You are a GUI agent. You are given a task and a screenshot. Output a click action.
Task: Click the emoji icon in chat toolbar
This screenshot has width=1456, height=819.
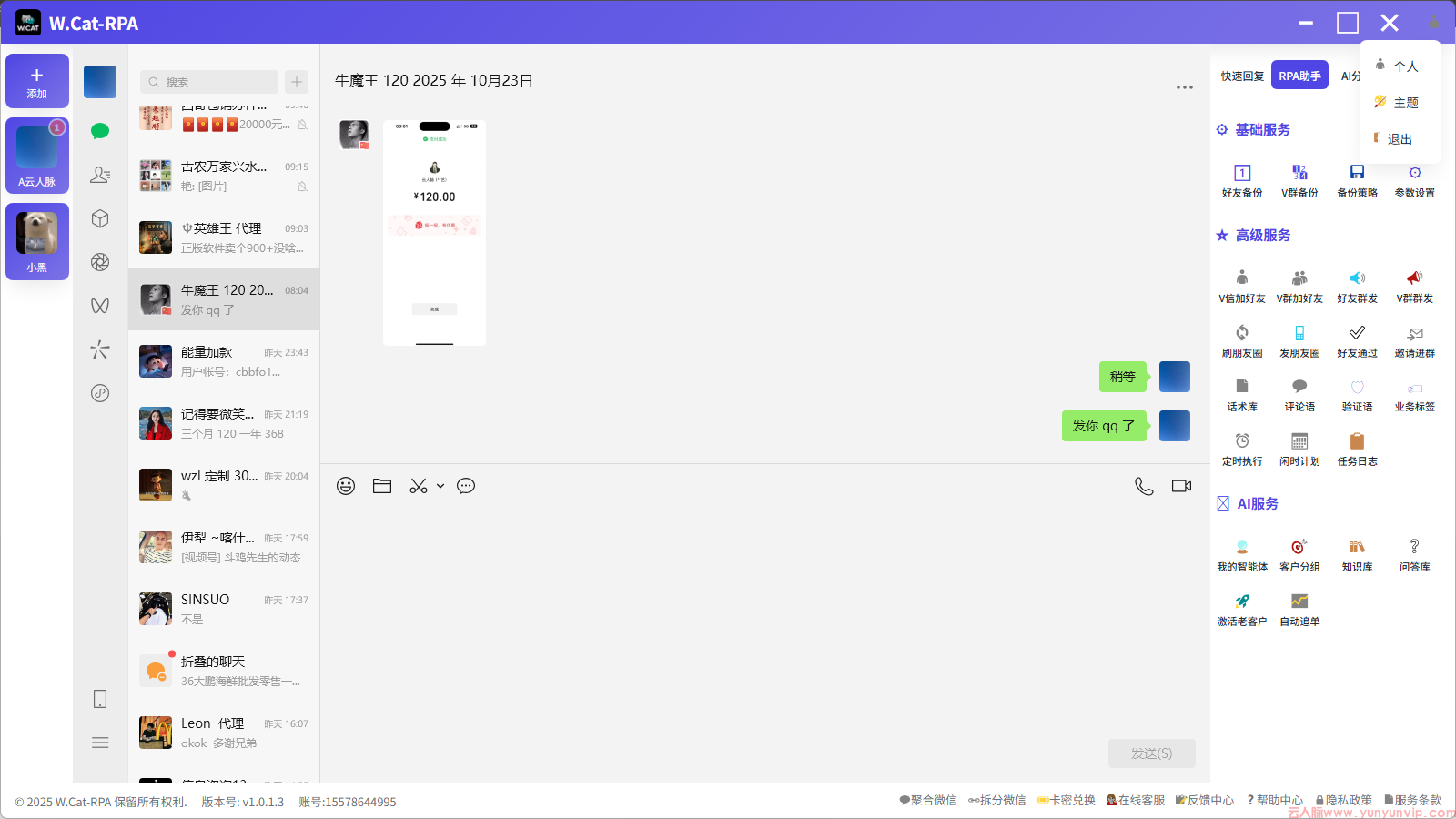(x=346, y=486)
